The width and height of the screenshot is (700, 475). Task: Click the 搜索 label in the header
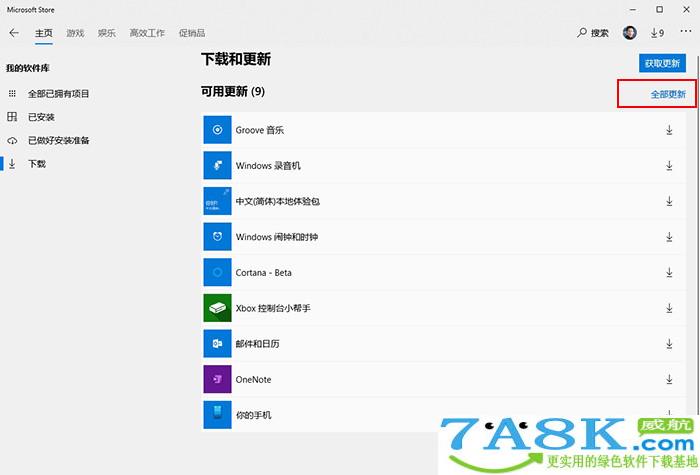(600, 33)
